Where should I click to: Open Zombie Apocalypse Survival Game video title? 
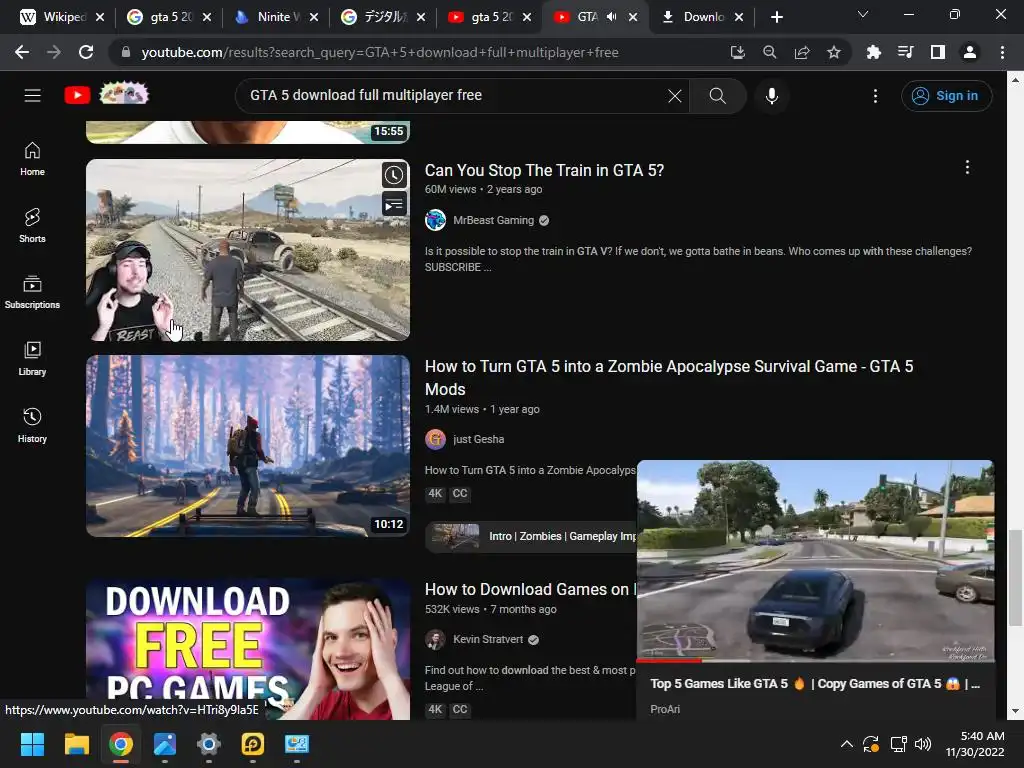click(x=669, y=377)
